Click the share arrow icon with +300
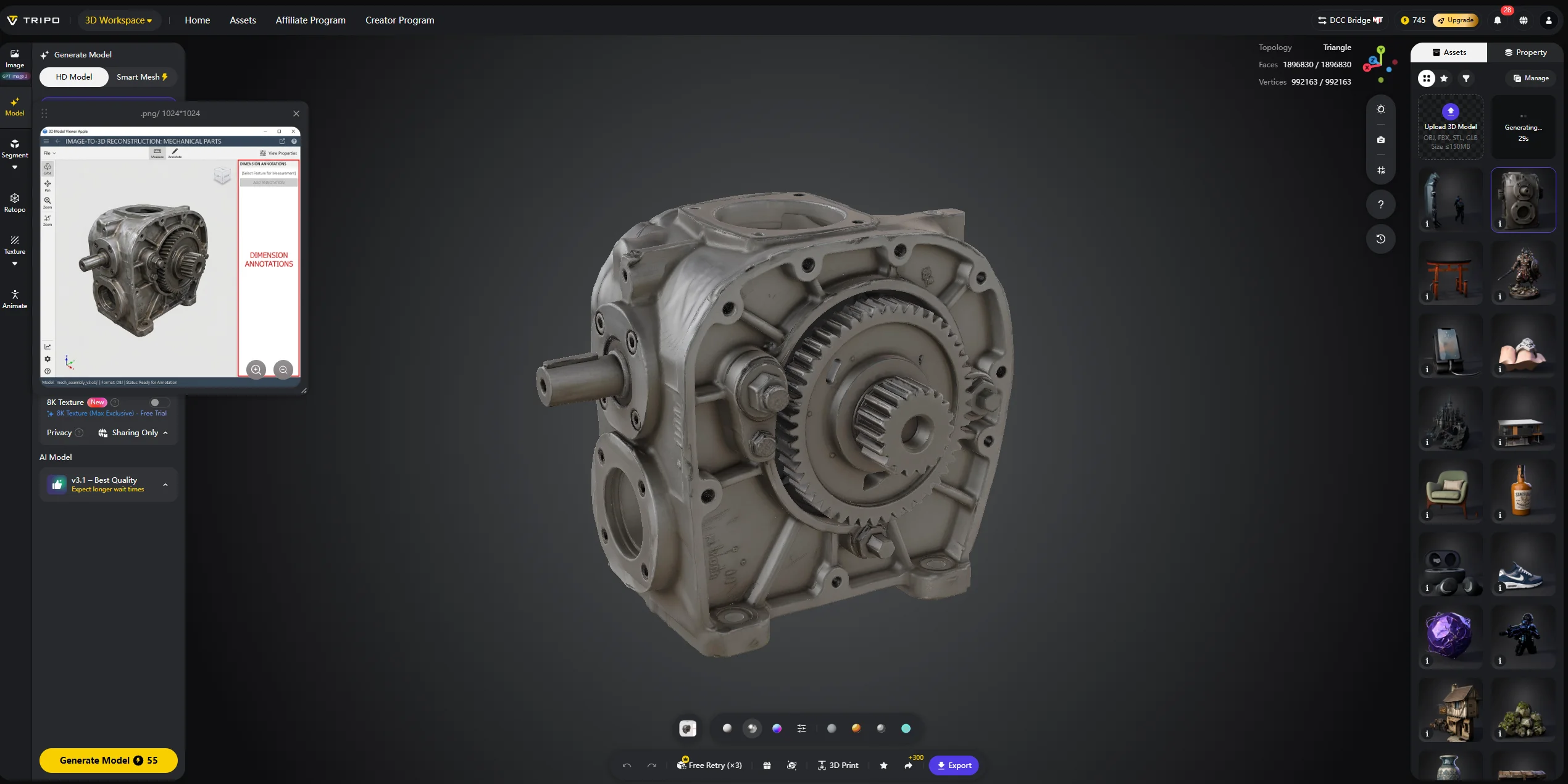This screenshot has width=1568, height=784. (909, 765)
